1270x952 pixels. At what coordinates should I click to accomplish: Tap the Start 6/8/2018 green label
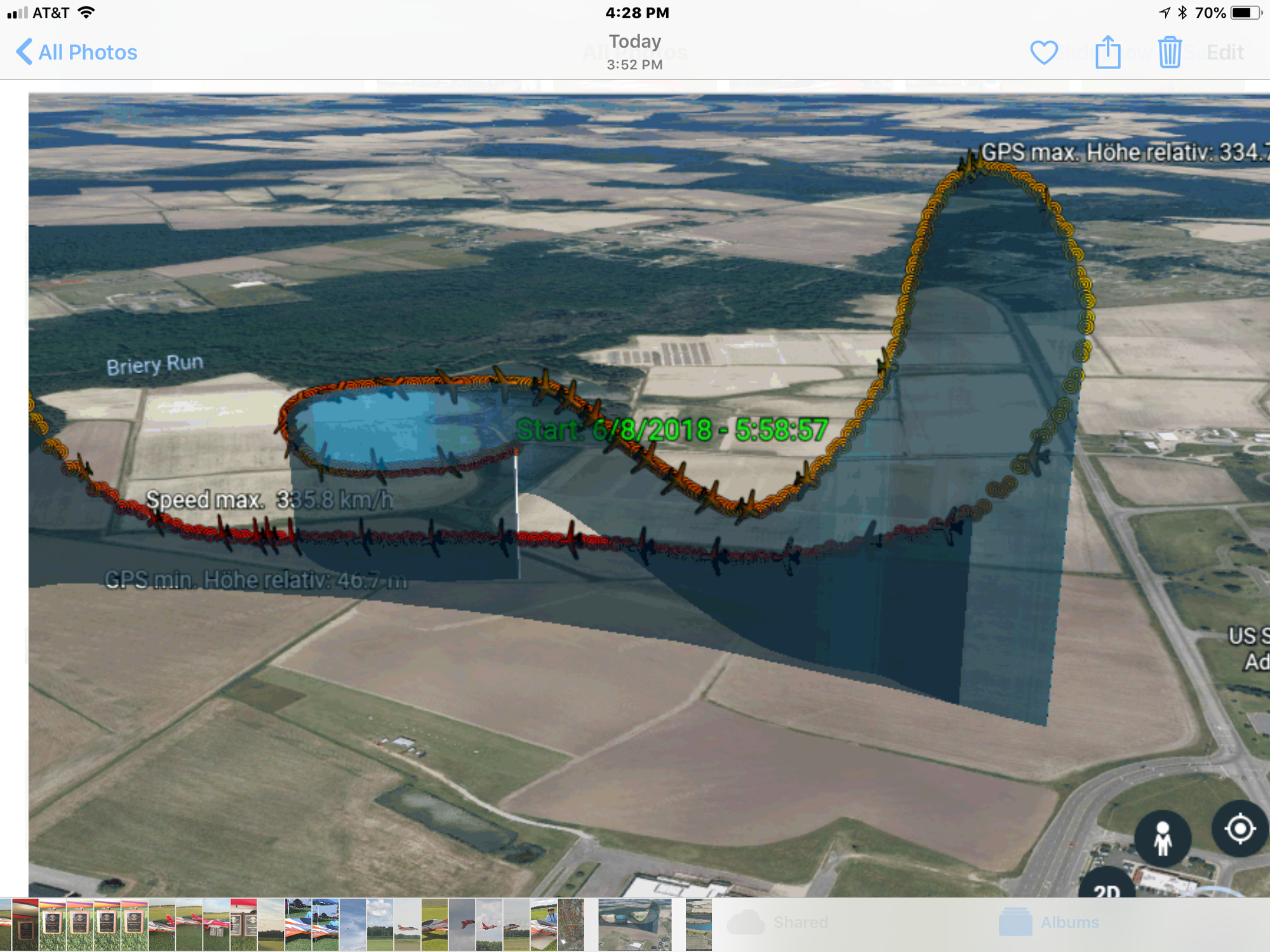click(x=672, y=430)
